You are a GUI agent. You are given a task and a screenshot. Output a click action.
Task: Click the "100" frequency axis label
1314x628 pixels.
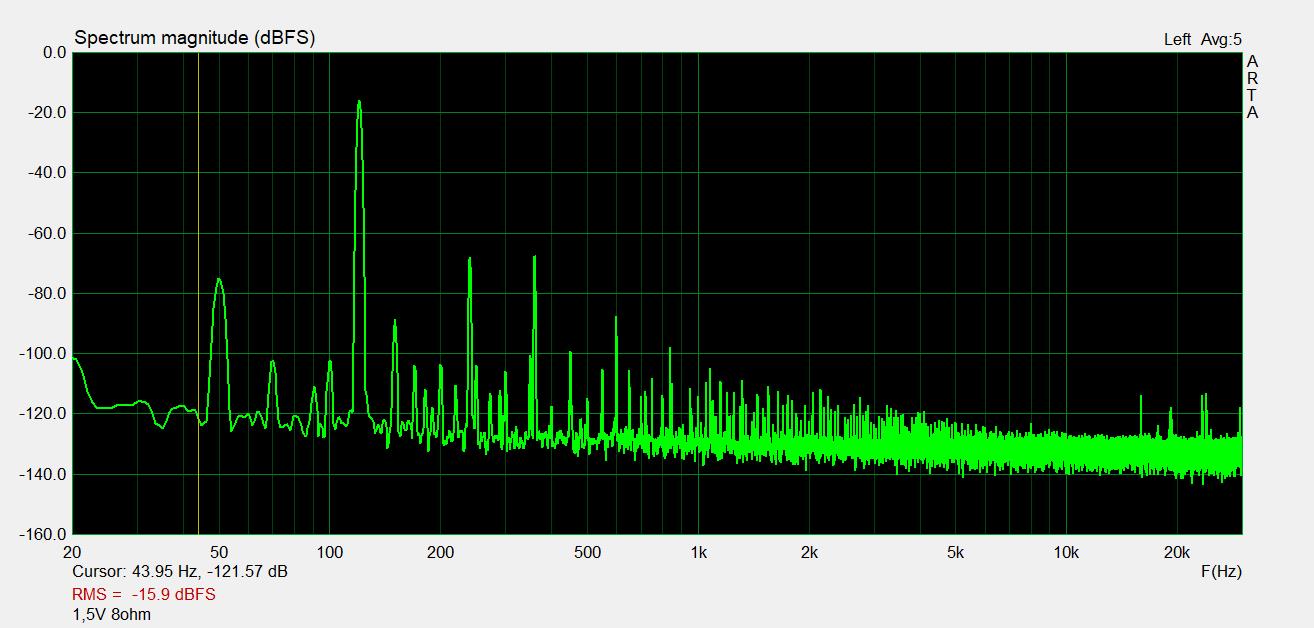point(330,552)
